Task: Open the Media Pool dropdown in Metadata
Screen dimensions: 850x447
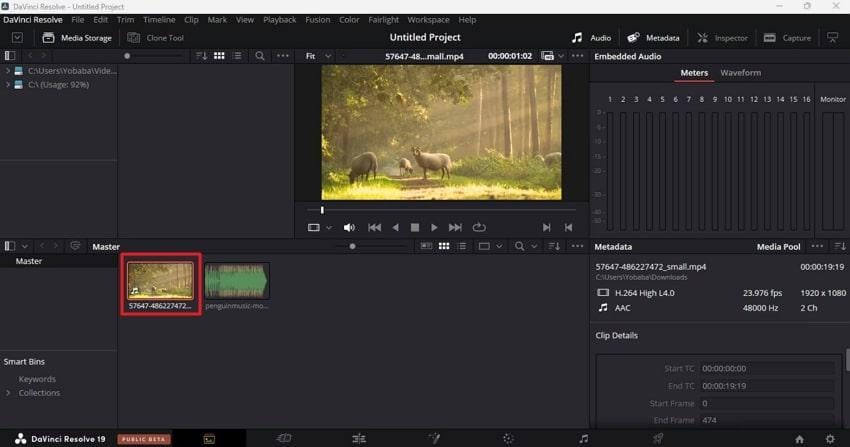Action: (x=778, y=247)
